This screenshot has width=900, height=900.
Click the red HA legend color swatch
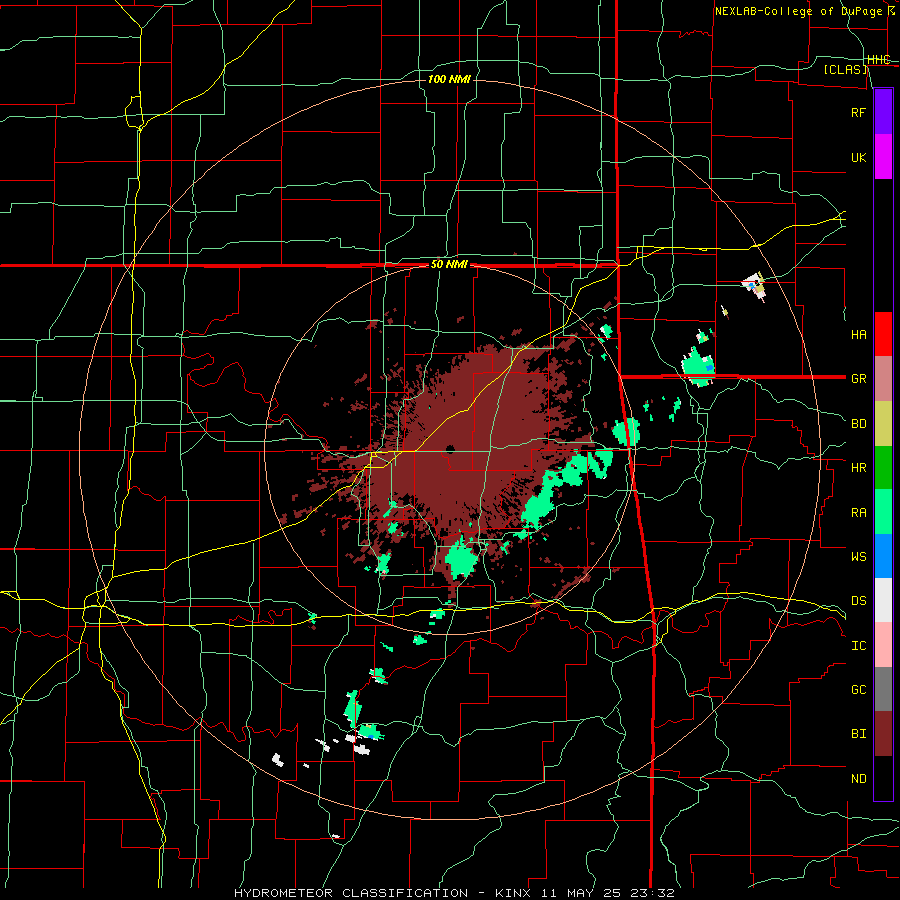coord(883,334)
